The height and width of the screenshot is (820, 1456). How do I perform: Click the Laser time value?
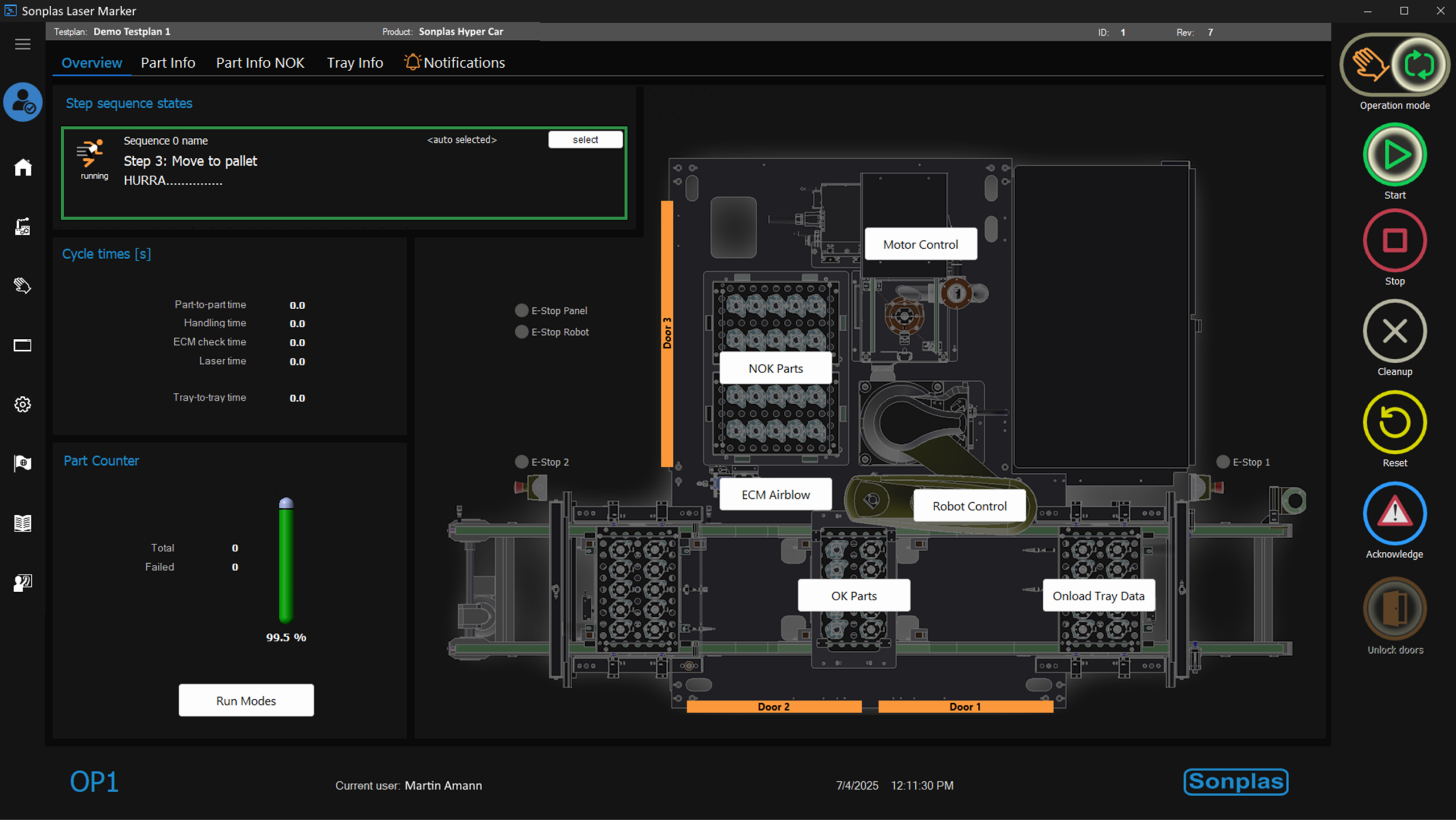[297, 362]
